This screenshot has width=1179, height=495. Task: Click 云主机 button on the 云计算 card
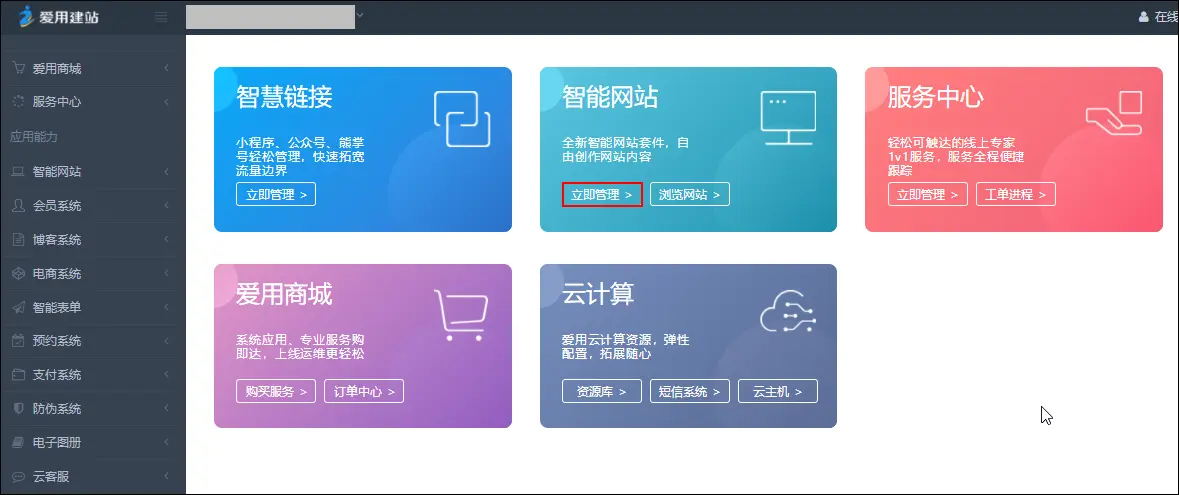coord(777,392)
